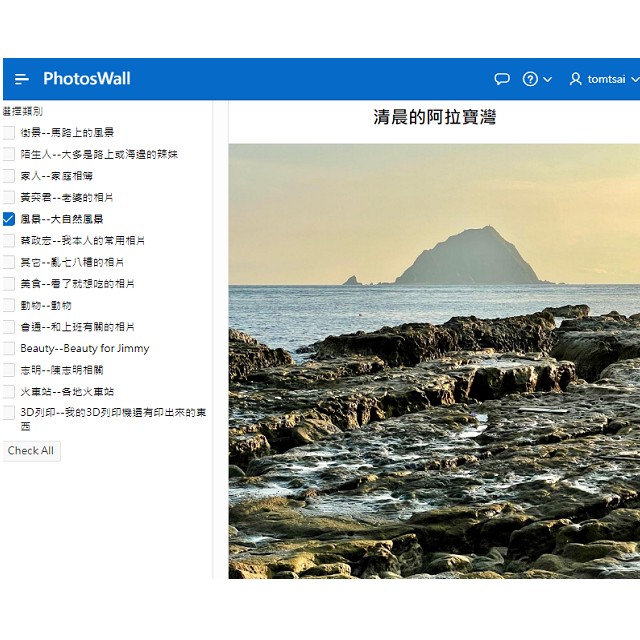This screenshot has height=640, width=640.
Task: Check the 美食 food photos category
Action: tap(9, 284)
